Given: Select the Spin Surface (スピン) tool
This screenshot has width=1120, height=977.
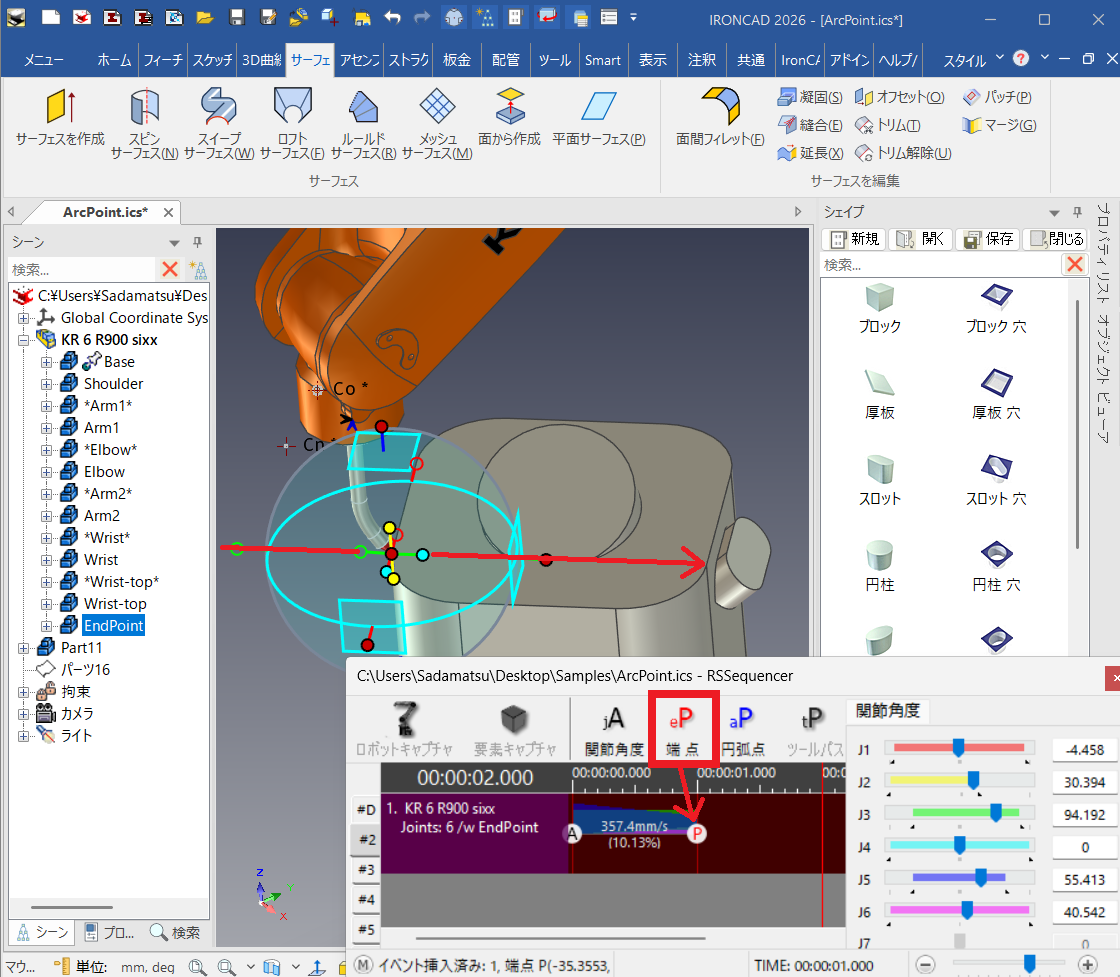Looking at the screenshot, I should pos(145,123).
